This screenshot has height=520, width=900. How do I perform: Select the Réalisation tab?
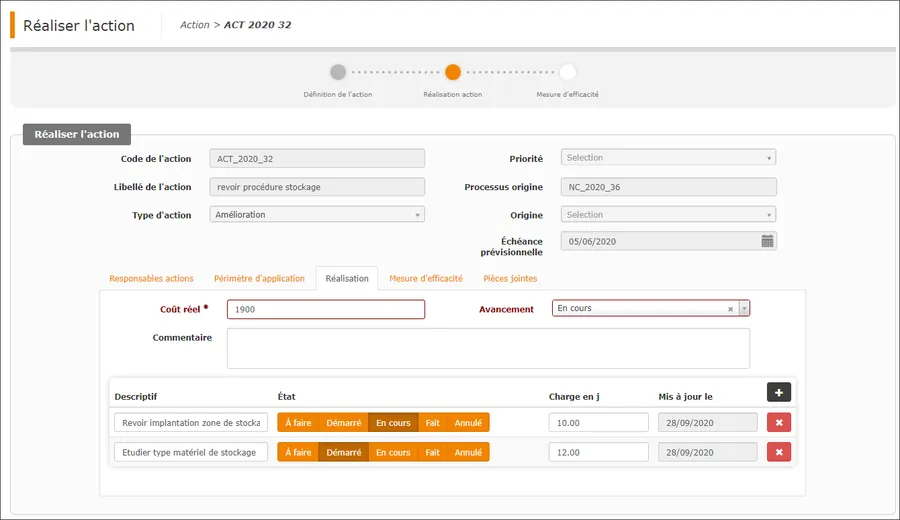tap(347, 278)
